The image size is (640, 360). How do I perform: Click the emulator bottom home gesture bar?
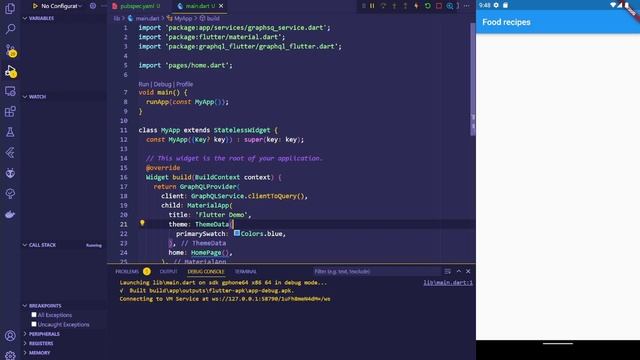click(x=558, y=344)
